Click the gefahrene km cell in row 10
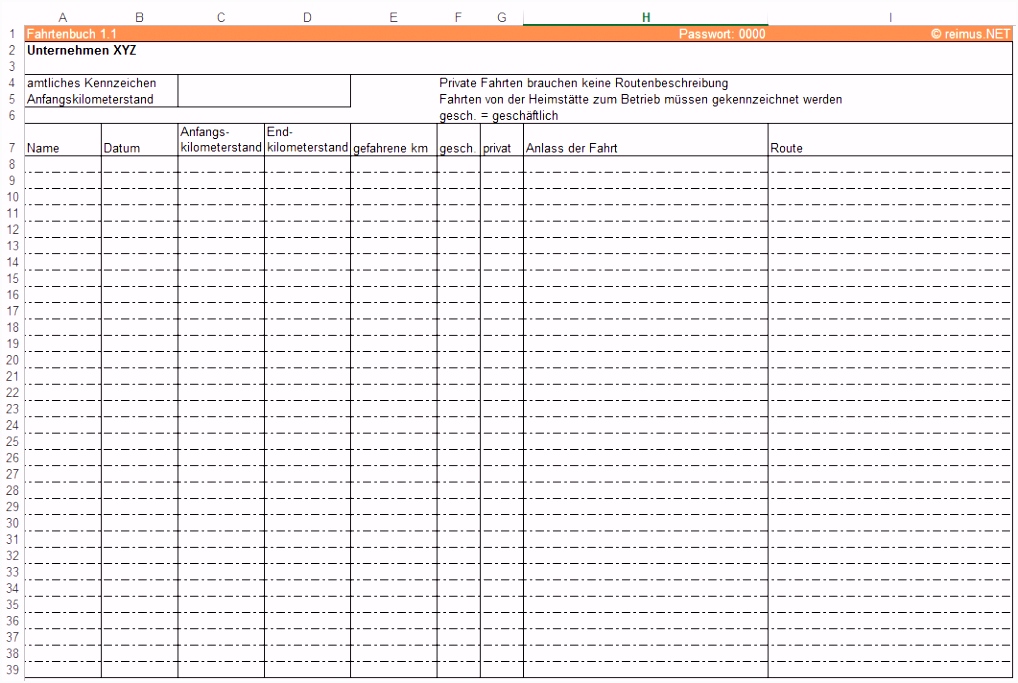1018x683 pixels. point(393,197)
